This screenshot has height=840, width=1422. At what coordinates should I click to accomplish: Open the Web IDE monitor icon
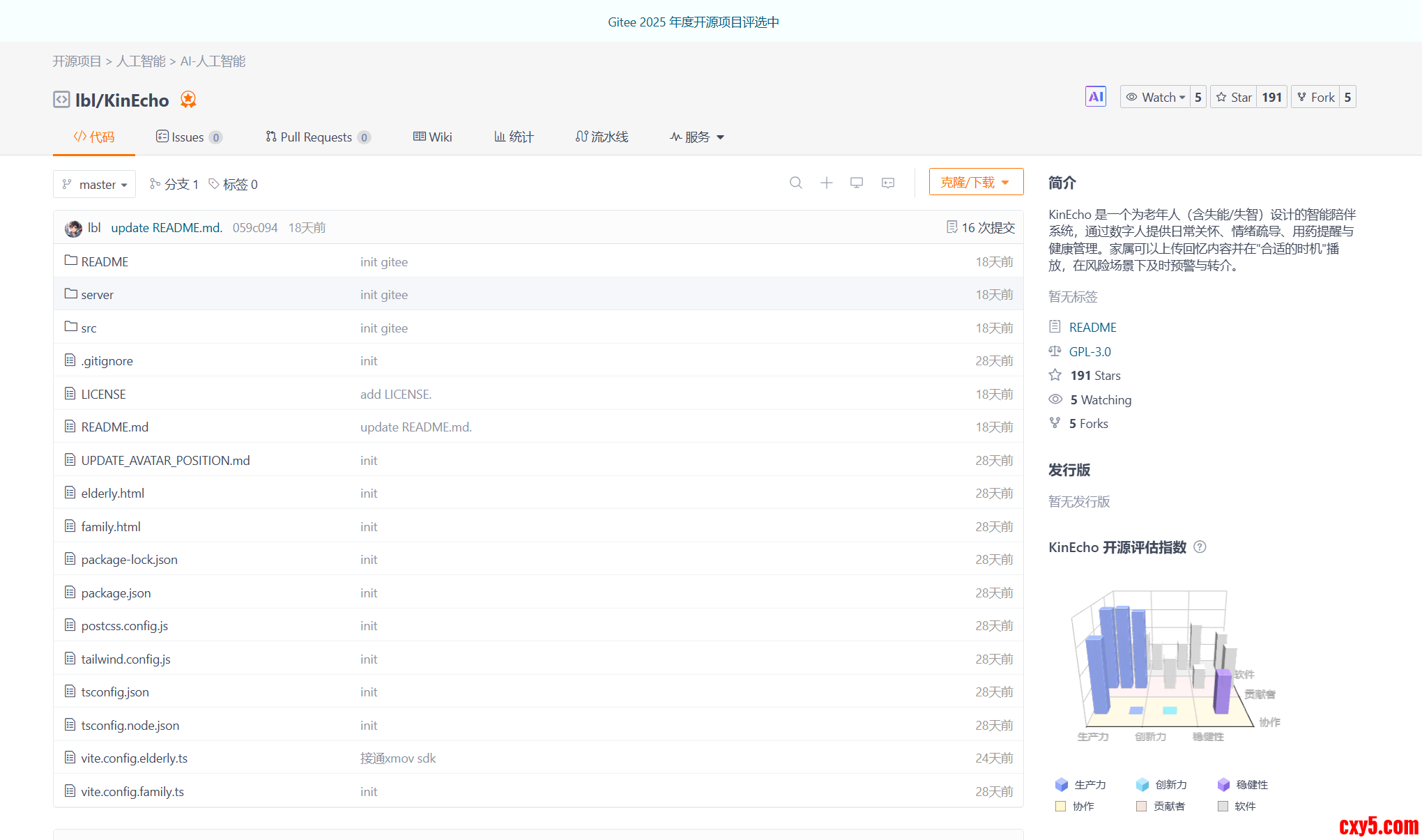[857, 183]
